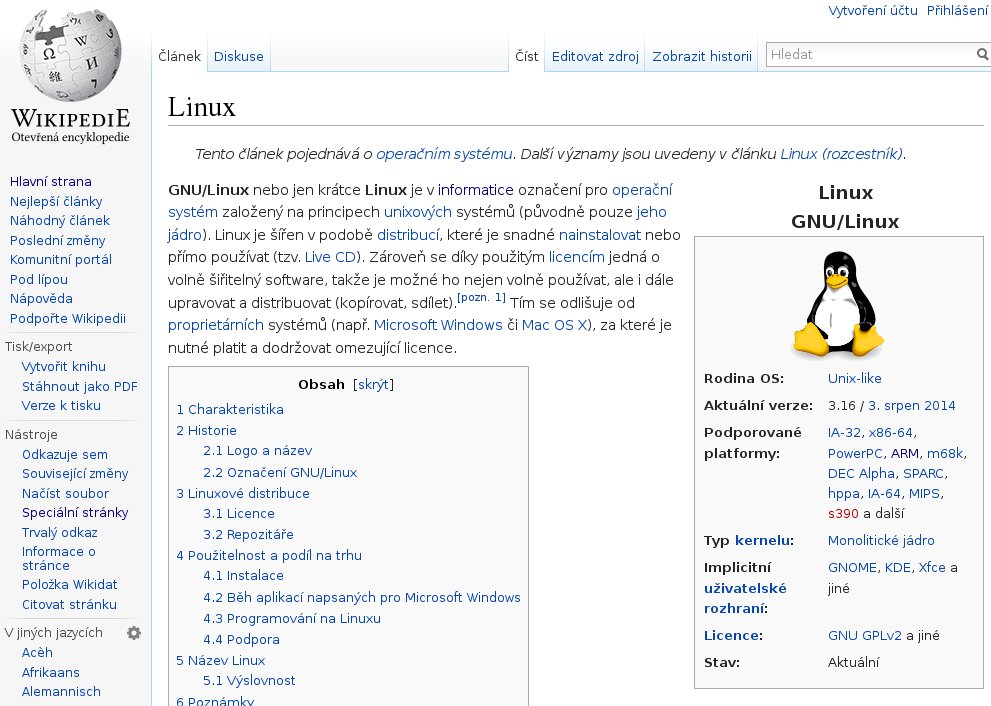Click Načíst soubor
The width and height of the screenshot is (991, 706).
pos(65,493)
